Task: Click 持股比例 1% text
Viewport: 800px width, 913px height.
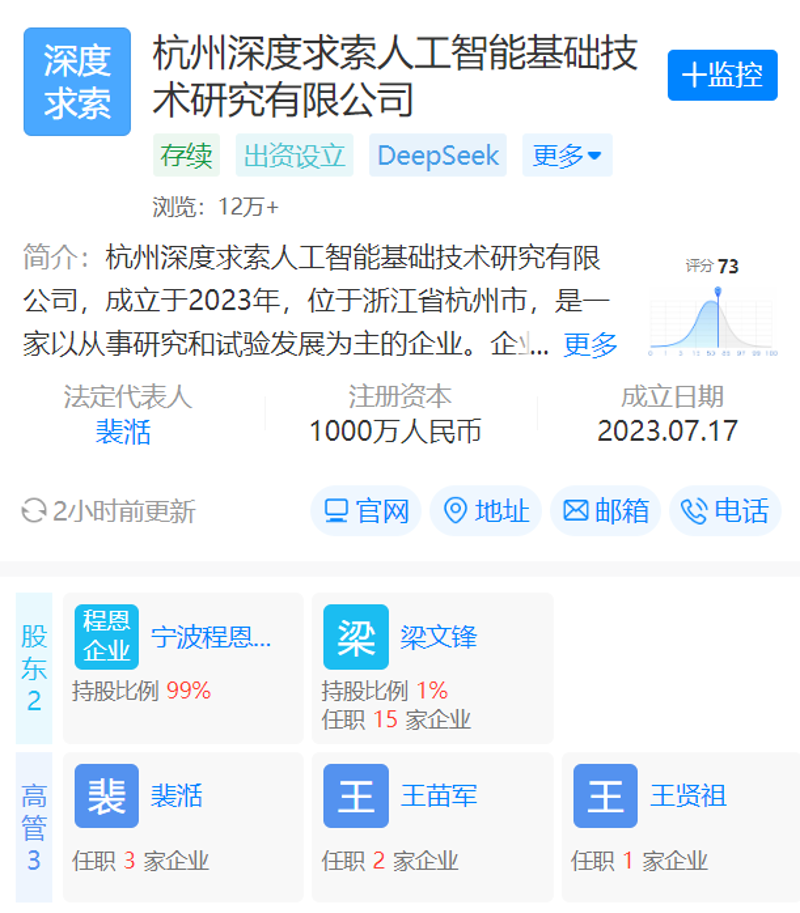Action: [385, 691]
